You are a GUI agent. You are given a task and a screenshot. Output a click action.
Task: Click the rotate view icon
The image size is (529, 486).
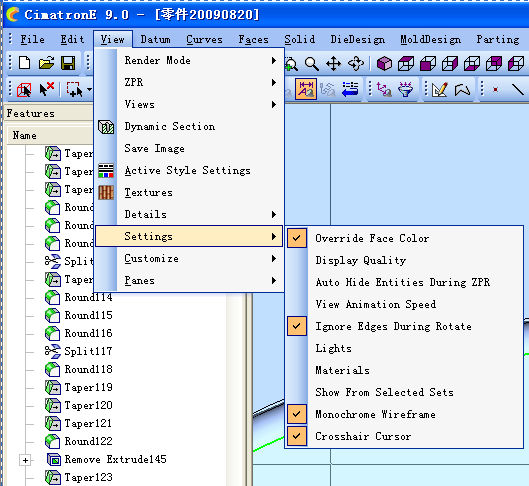(x=356, y=64)
